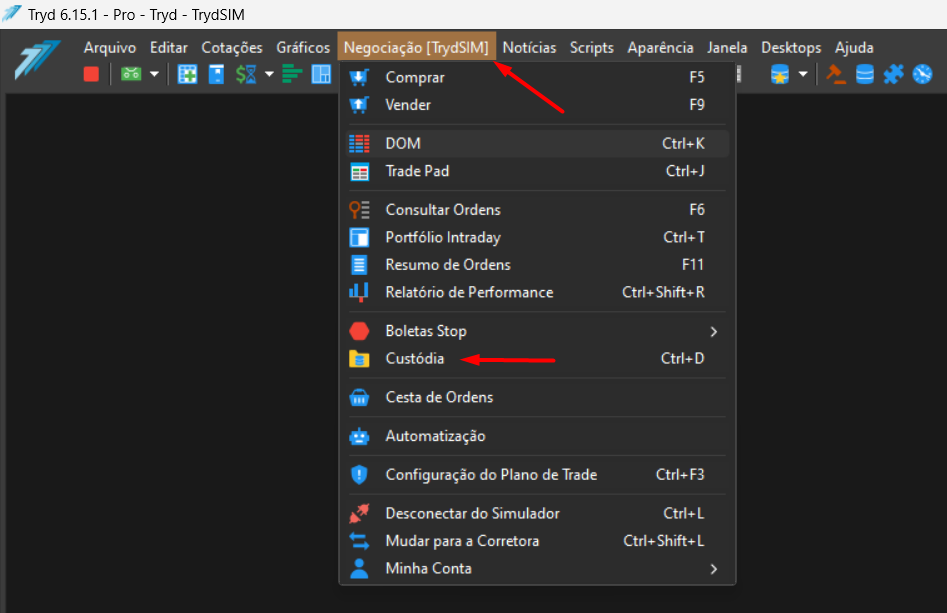Screen dimensions: 947x613
Task: Click the Resumo de Ordens document icon
Action: click(359, 265)
